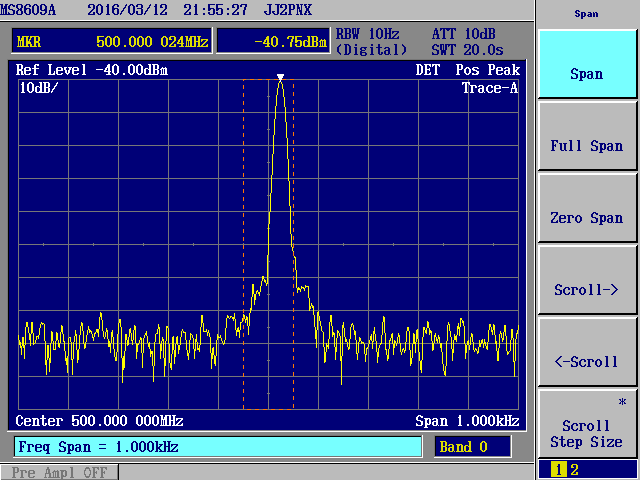The width and height of the screenshot is (640, 480).
Task: Click the 10dB/ scale label
Action: pos(39,88)
